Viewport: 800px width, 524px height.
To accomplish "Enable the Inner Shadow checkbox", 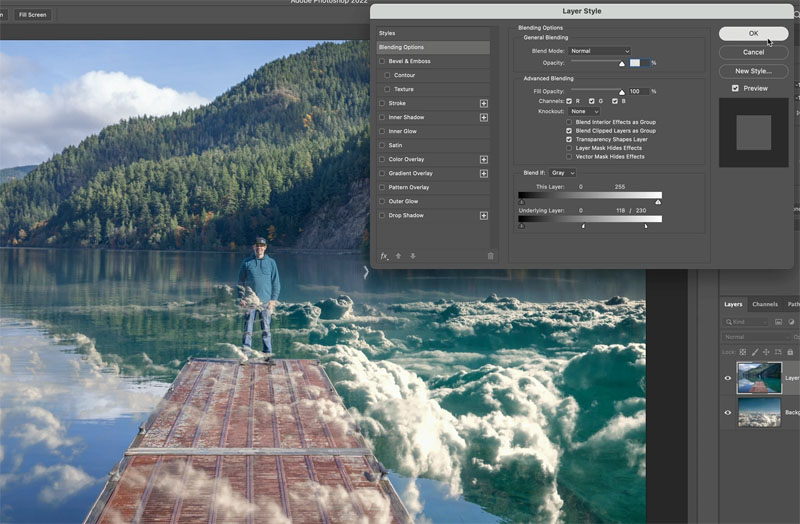I will pos(382,117).
